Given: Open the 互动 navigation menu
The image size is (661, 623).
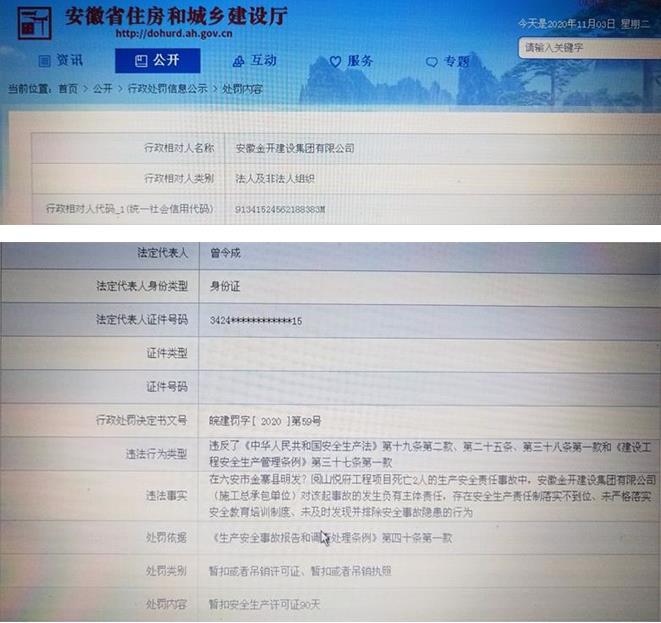Looking at the screenshot, I should 255,61.
